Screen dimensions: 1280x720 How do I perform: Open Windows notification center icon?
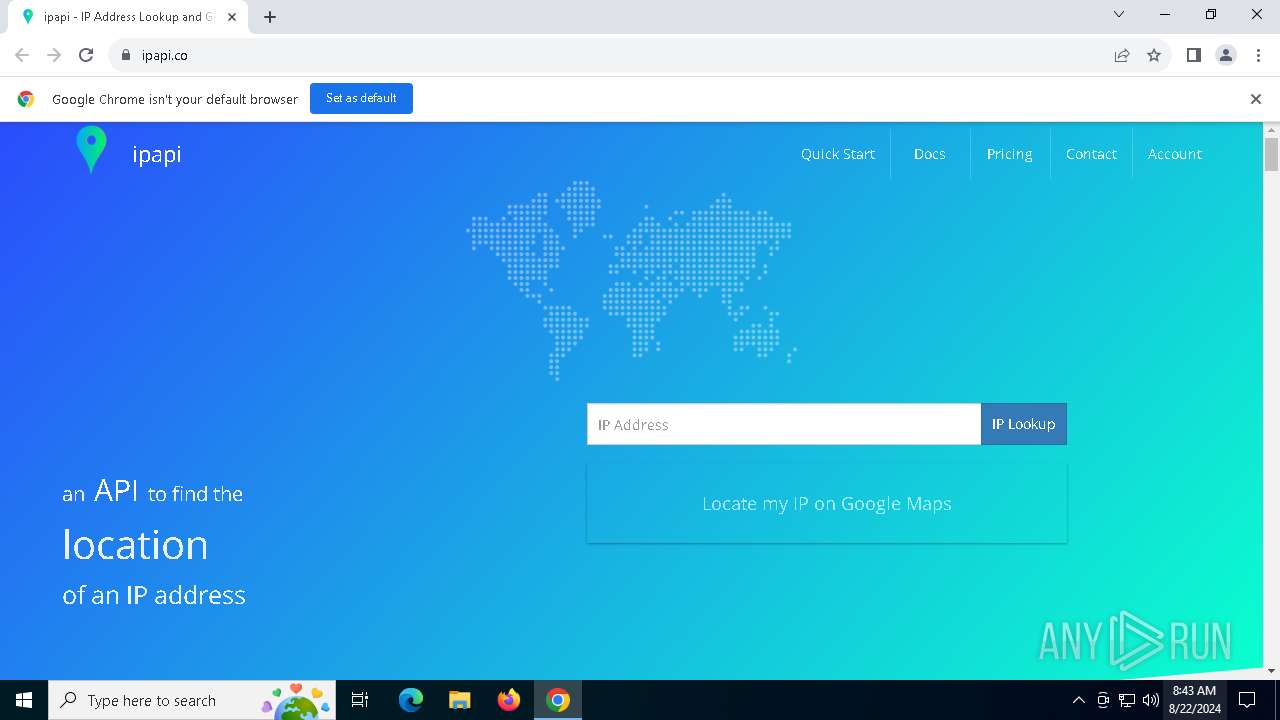pyautogui.click(x=1247, y=700)
